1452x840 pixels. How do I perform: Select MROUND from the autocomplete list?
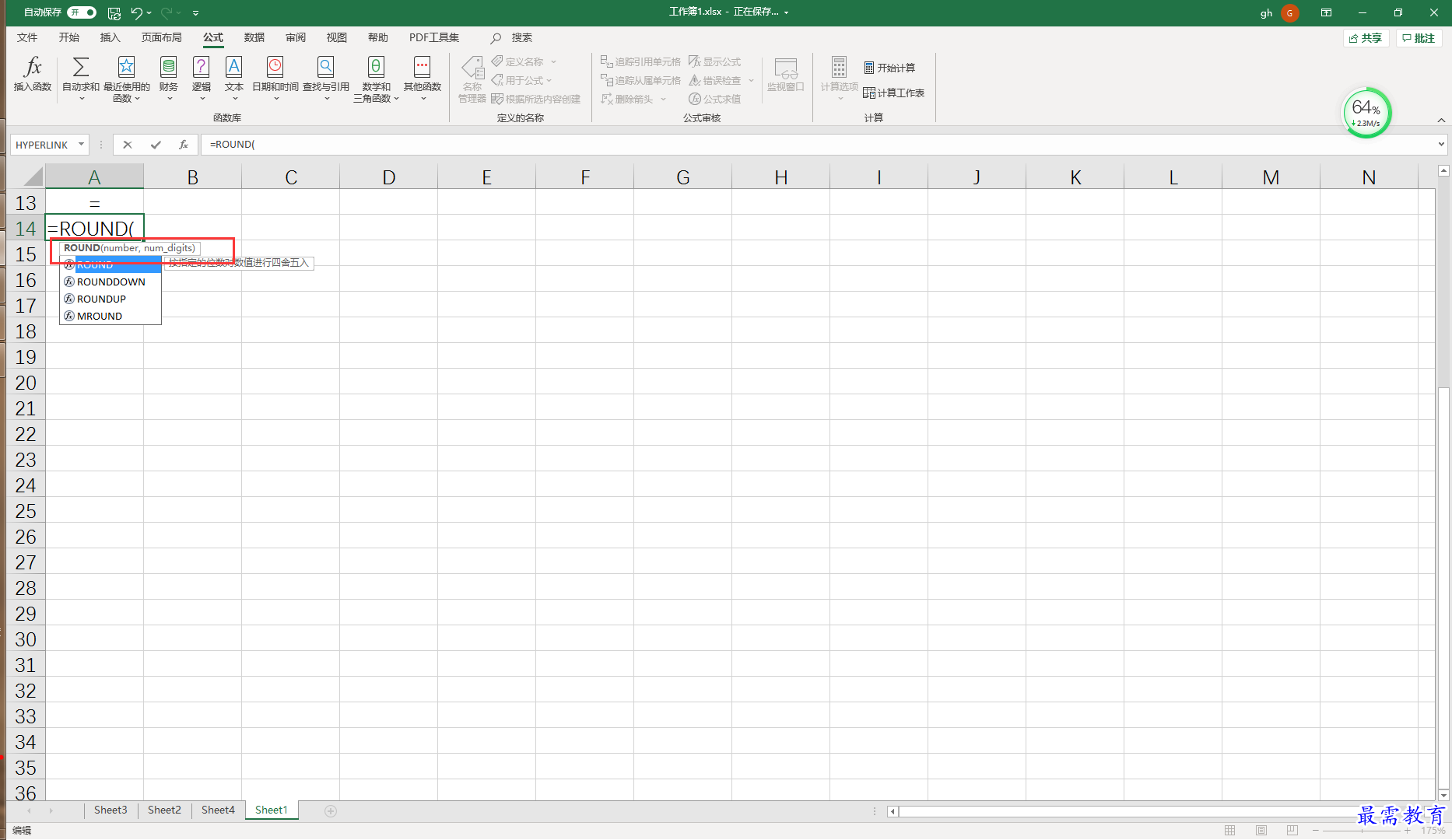[110, 316]
